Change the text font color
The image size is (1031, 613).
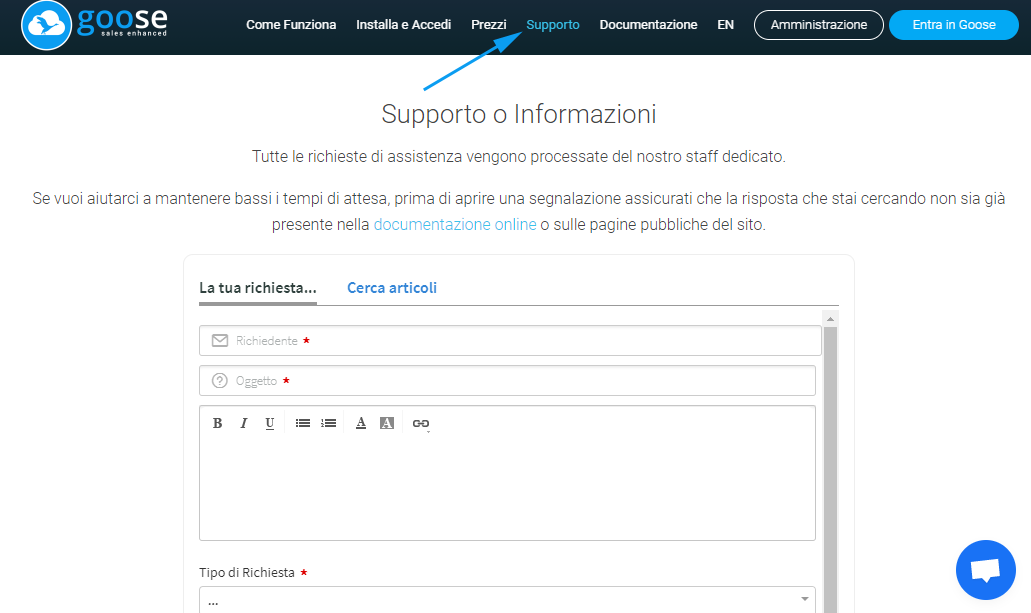[360, 423]
